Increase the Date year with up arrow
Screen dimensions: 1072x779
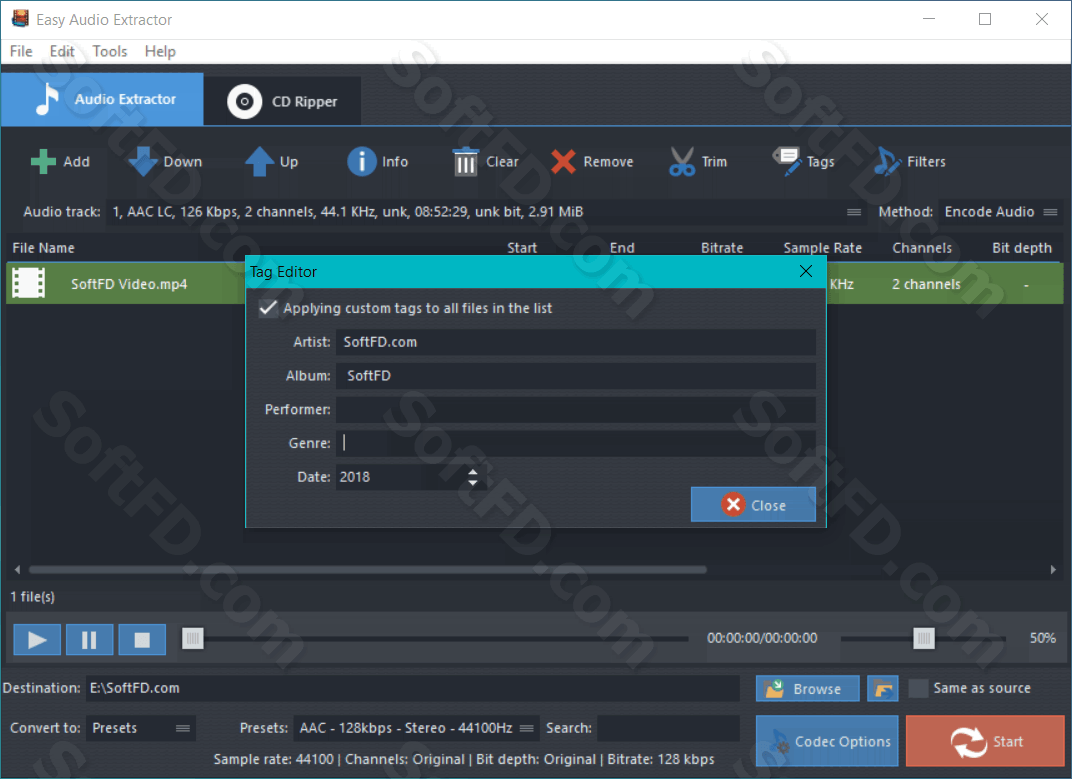pos(472,471)
